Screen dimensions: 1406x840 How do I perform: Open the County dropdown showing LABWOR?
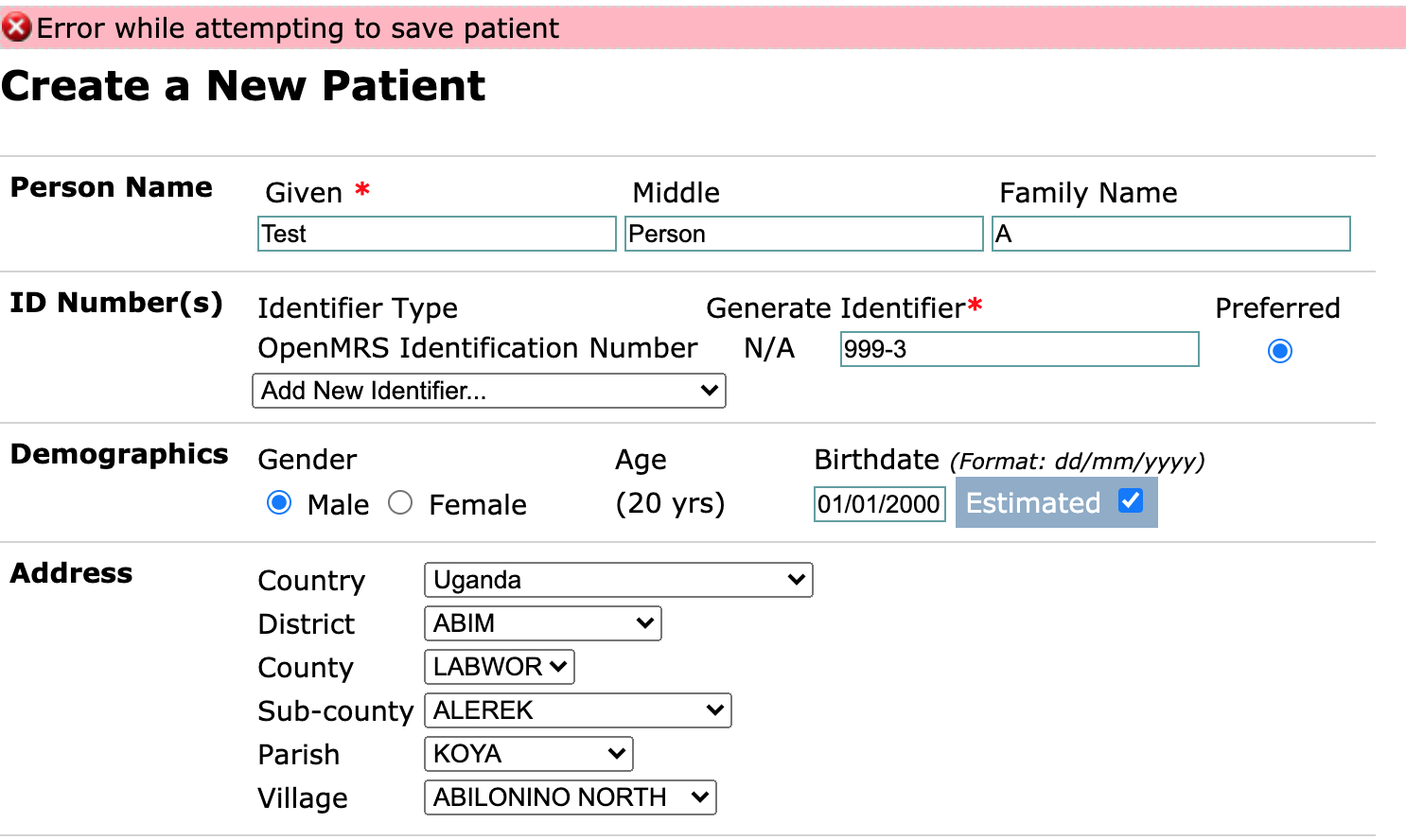(x=500, y=667)
